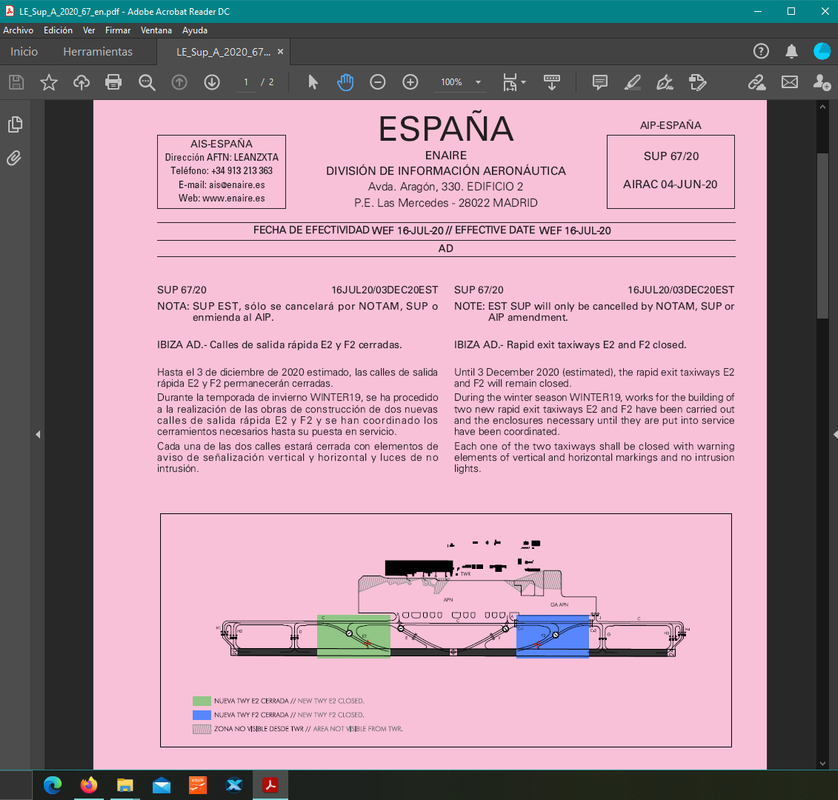Expand the left navigation pane arrow

point(38,434)
